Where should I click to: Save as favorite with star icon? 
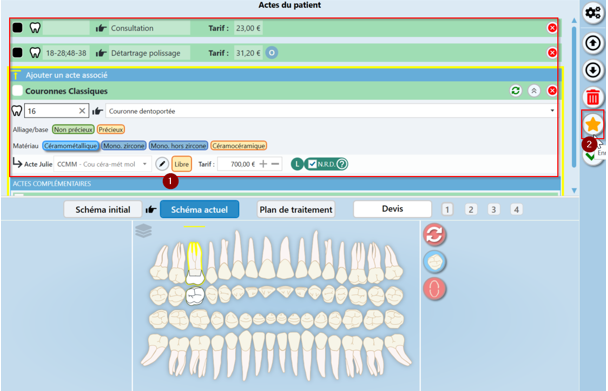(x=593, y=125)
